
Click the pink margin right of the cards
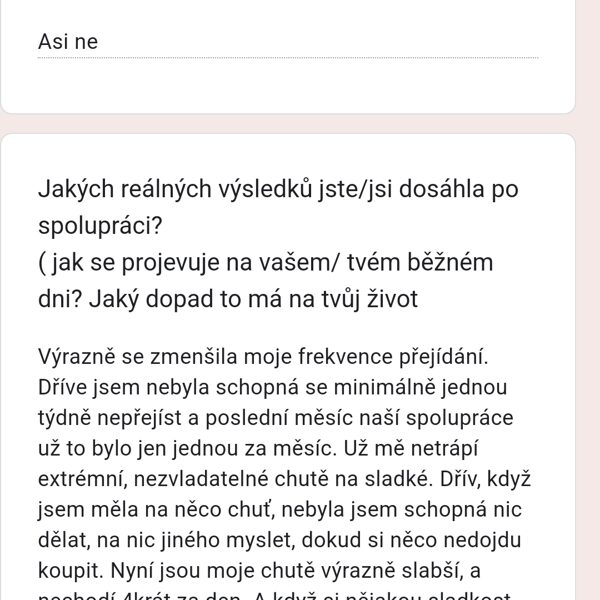pyautogui.click(x=588, y=300)
